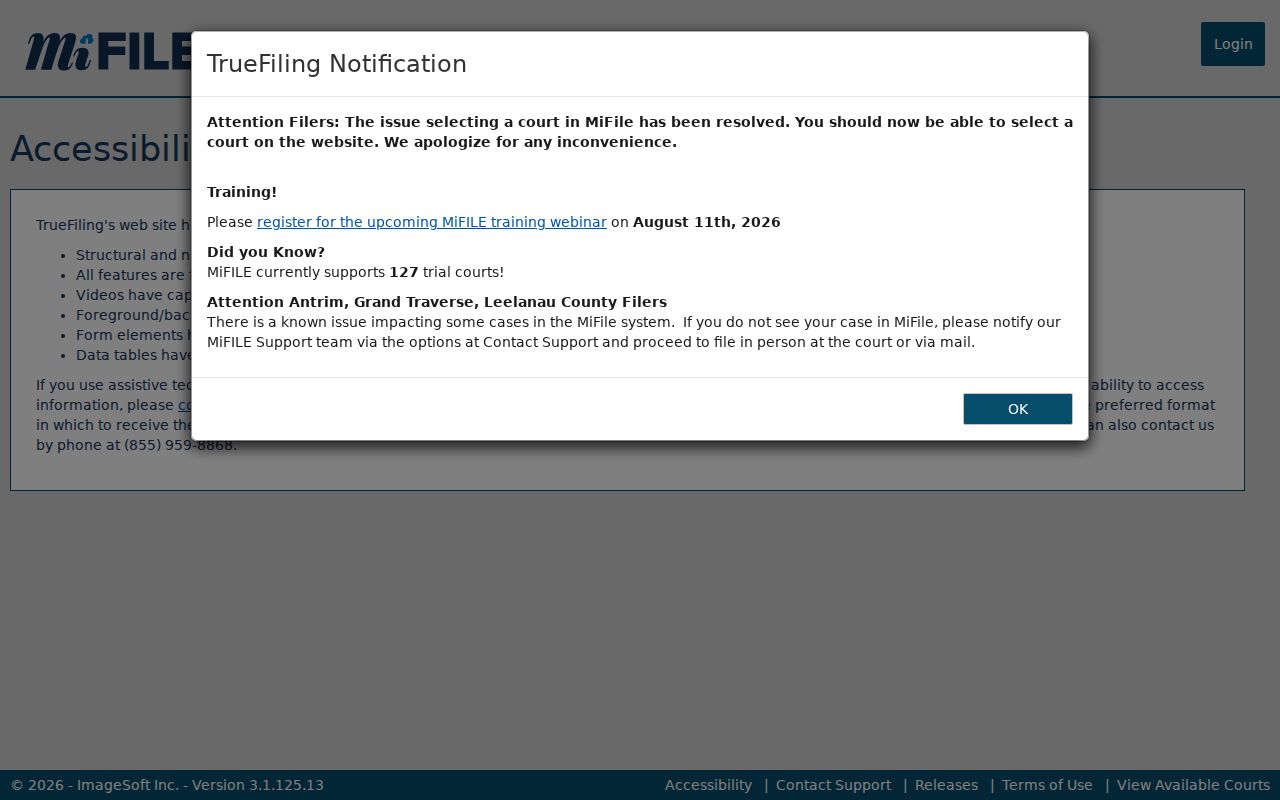Open the Terms of Use link
This screenshot has height=800, width=1280.
(x=1047, y=785)
